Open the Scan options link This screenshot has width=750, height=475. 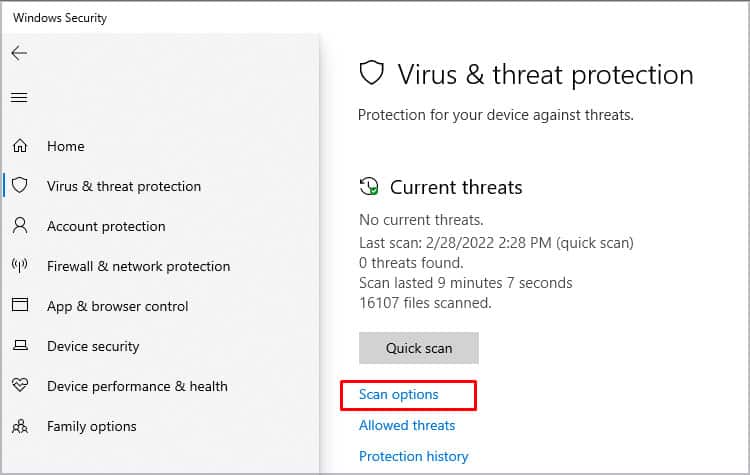coord(398,395)
